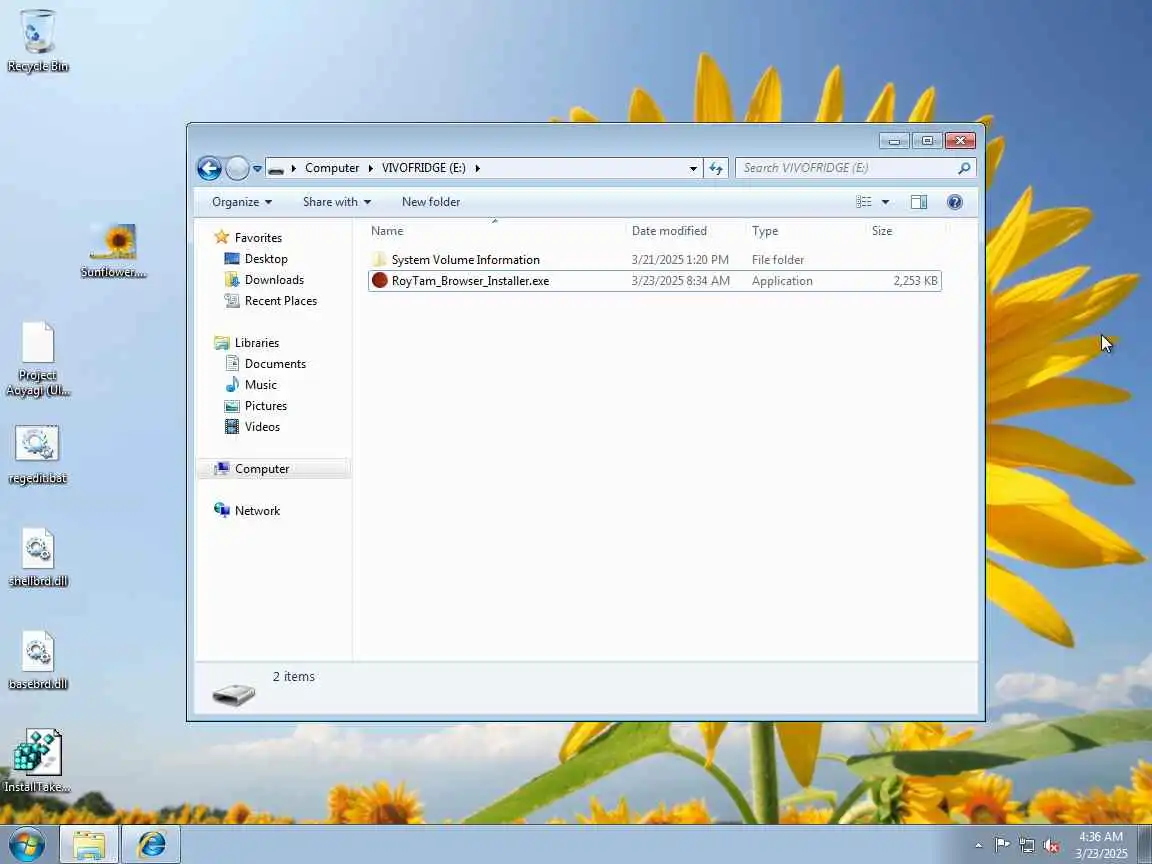Image resolution: width=1152 pixels, height=864 pixels.
Task: Click muted volume tray icon
Action: (x=1051, y=846)
